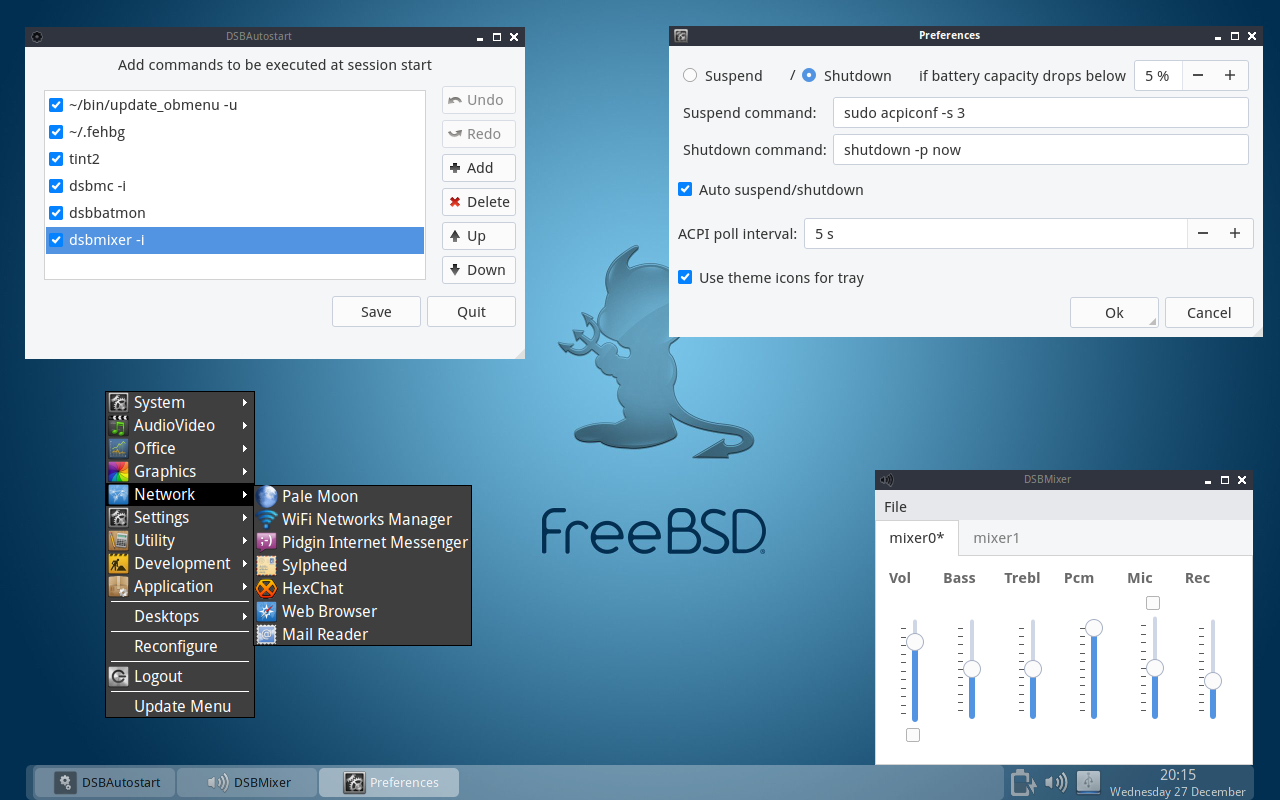Select the Suspend radio button
1280x800 pixels.
(690, 76)
